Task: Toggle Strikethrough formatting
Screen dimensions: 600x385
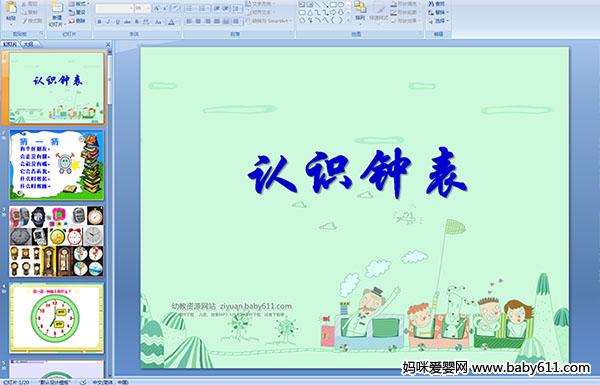Action: coord(127,22)
